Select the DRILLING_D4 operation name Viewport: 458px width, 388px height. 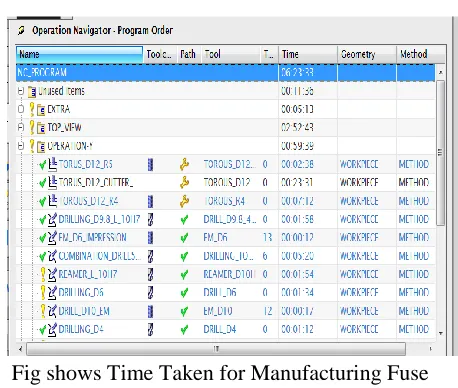81,329
